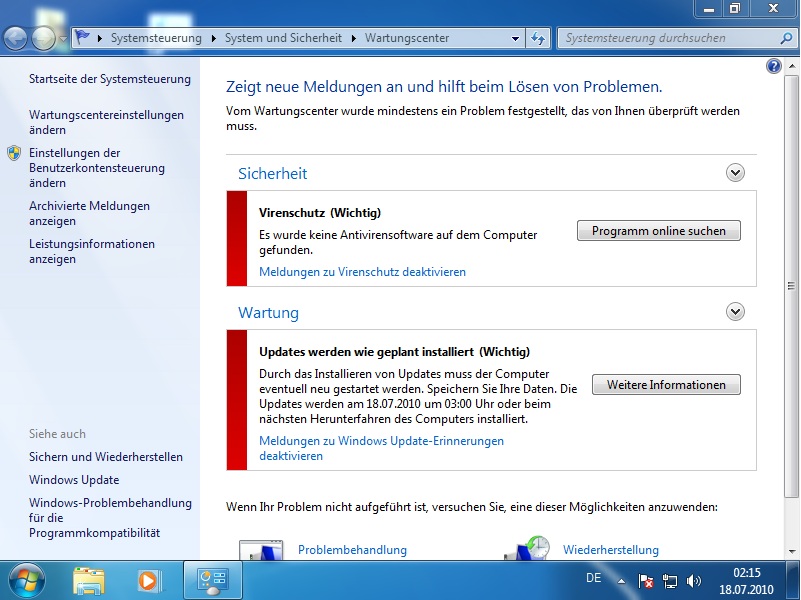801x600 pixels.
Task: Open the network tray icon
Action: (x=670, y=580)
